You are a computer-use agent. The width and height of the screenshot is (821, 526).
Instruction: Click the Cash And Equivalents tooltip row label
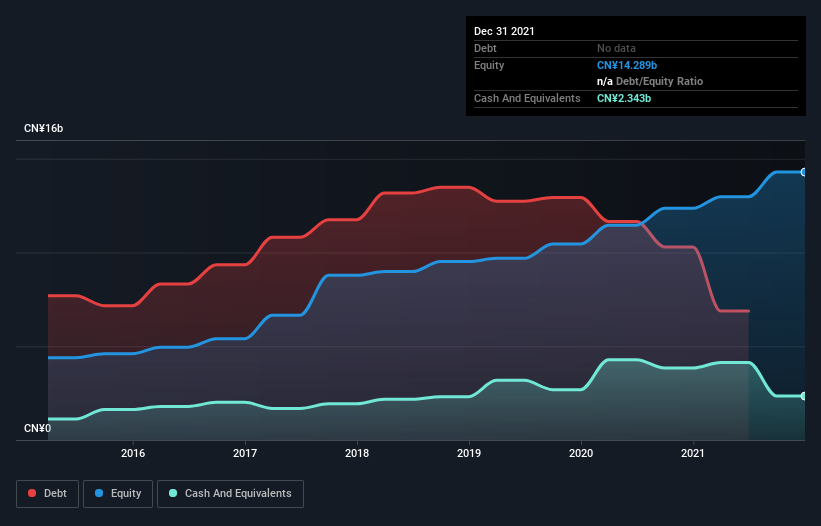pos(527,98)
